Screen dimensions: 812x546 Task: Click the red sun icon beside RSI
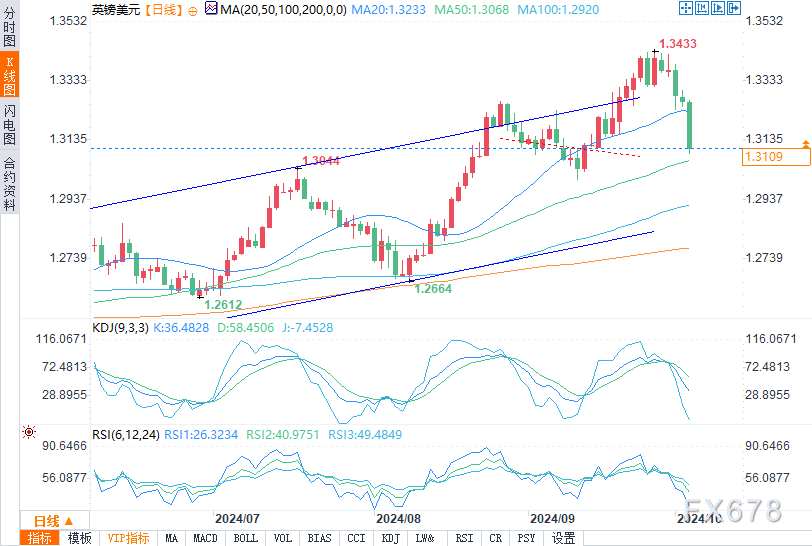pyautogui.click(x=29, y=432)
